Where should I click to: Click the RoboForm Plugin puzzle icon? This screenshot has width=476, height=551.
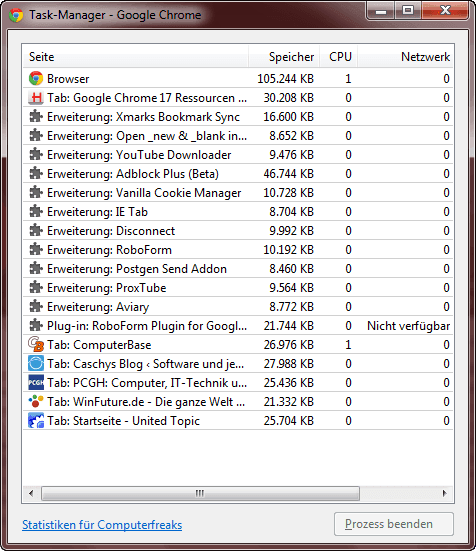(x=36, y=325)
